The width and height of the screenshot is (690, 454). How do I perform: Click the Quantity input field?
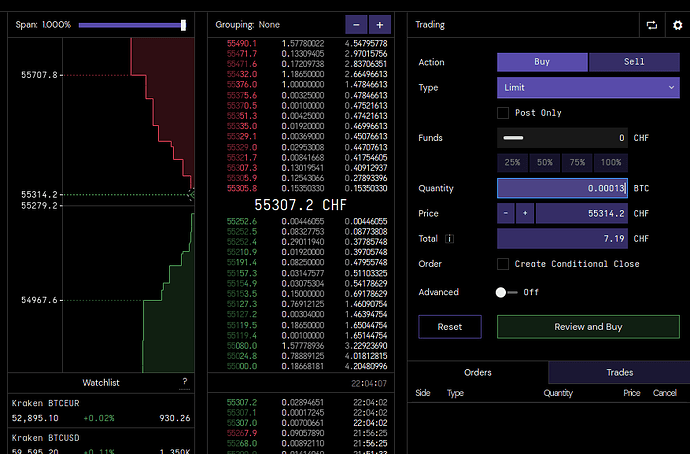[562, 188]
